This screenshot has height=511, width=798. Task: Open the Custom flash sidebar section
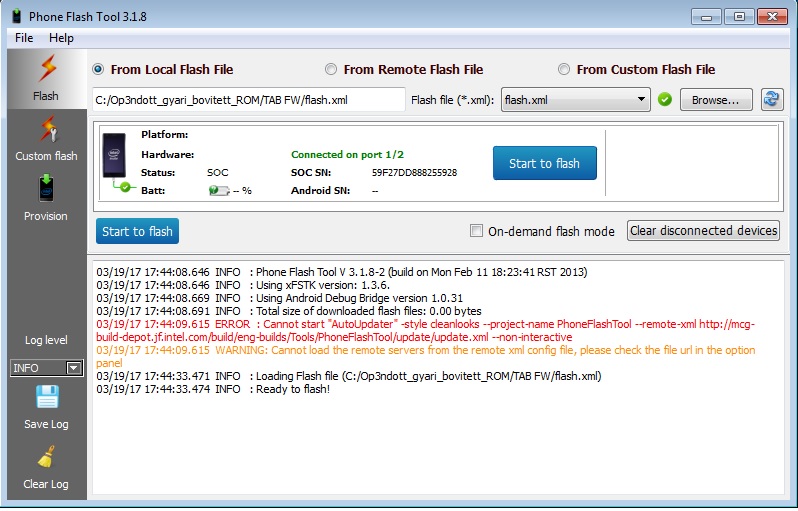[x=47, y=138]
